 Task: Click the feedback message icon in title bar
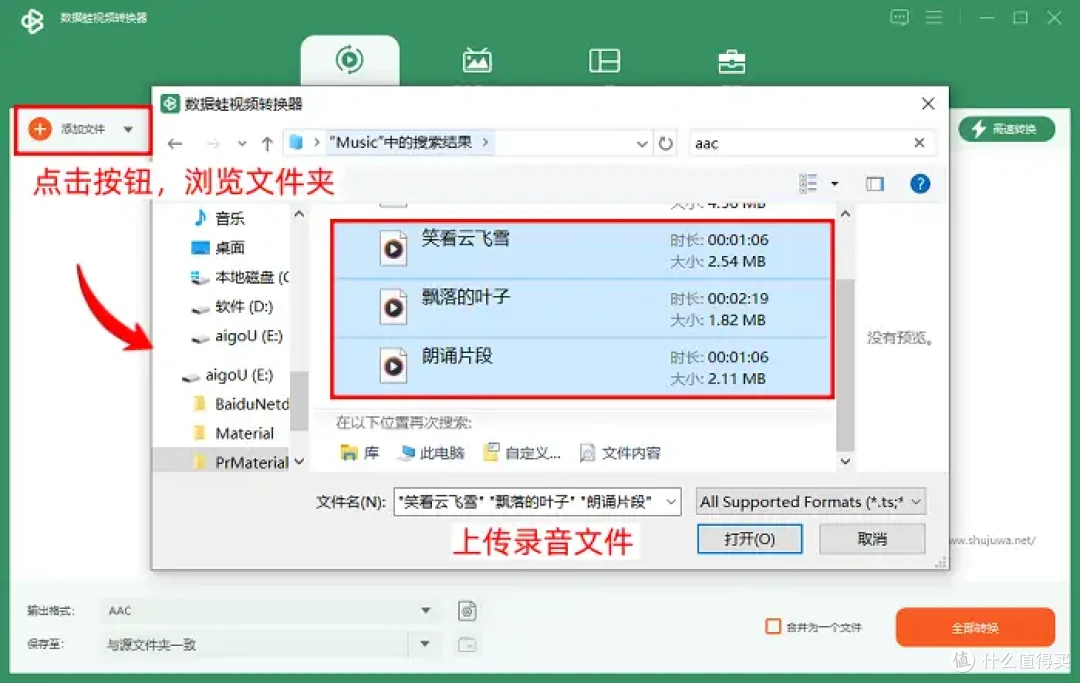tap(899, 17)
